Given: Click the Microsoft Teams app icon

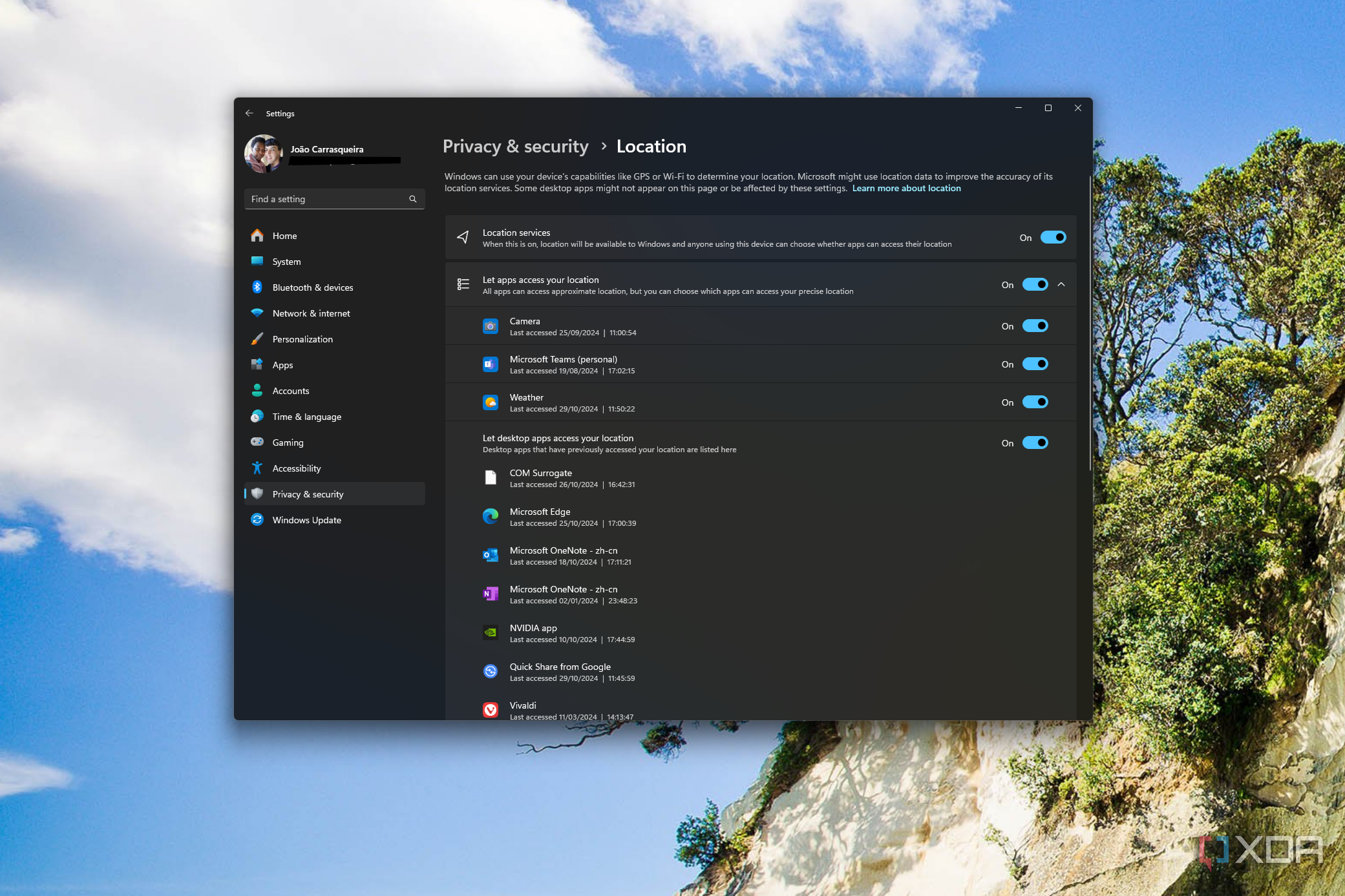Looking at the screenshot, I should coord(491,364).
